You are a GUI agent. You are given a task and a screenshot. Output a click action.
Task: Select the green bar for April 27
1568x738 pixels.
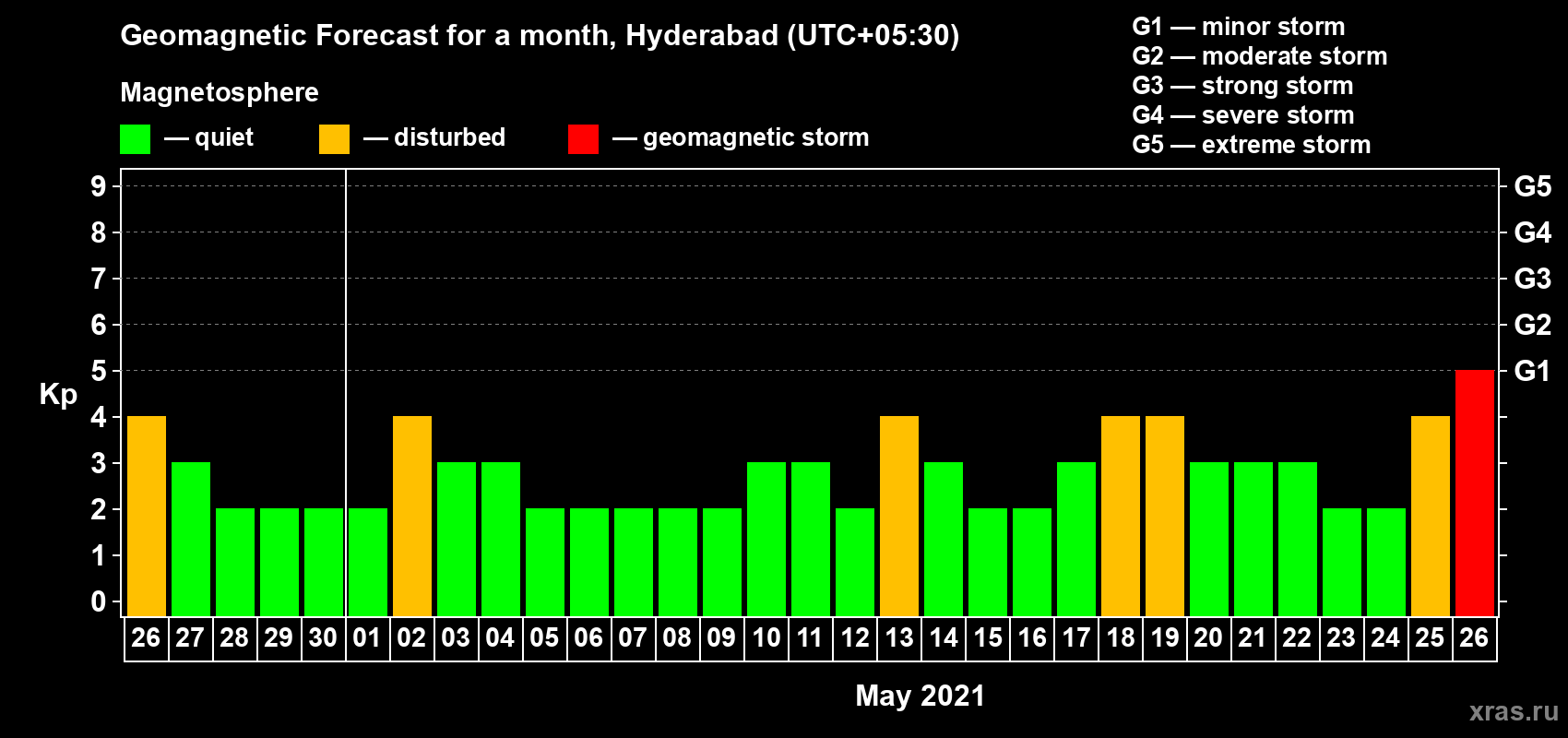[191, 540]
